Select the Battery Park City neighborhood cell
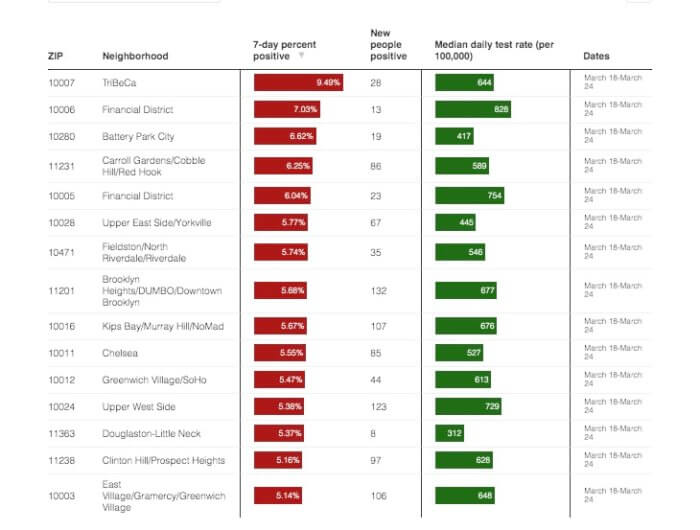 coord(138,136)
